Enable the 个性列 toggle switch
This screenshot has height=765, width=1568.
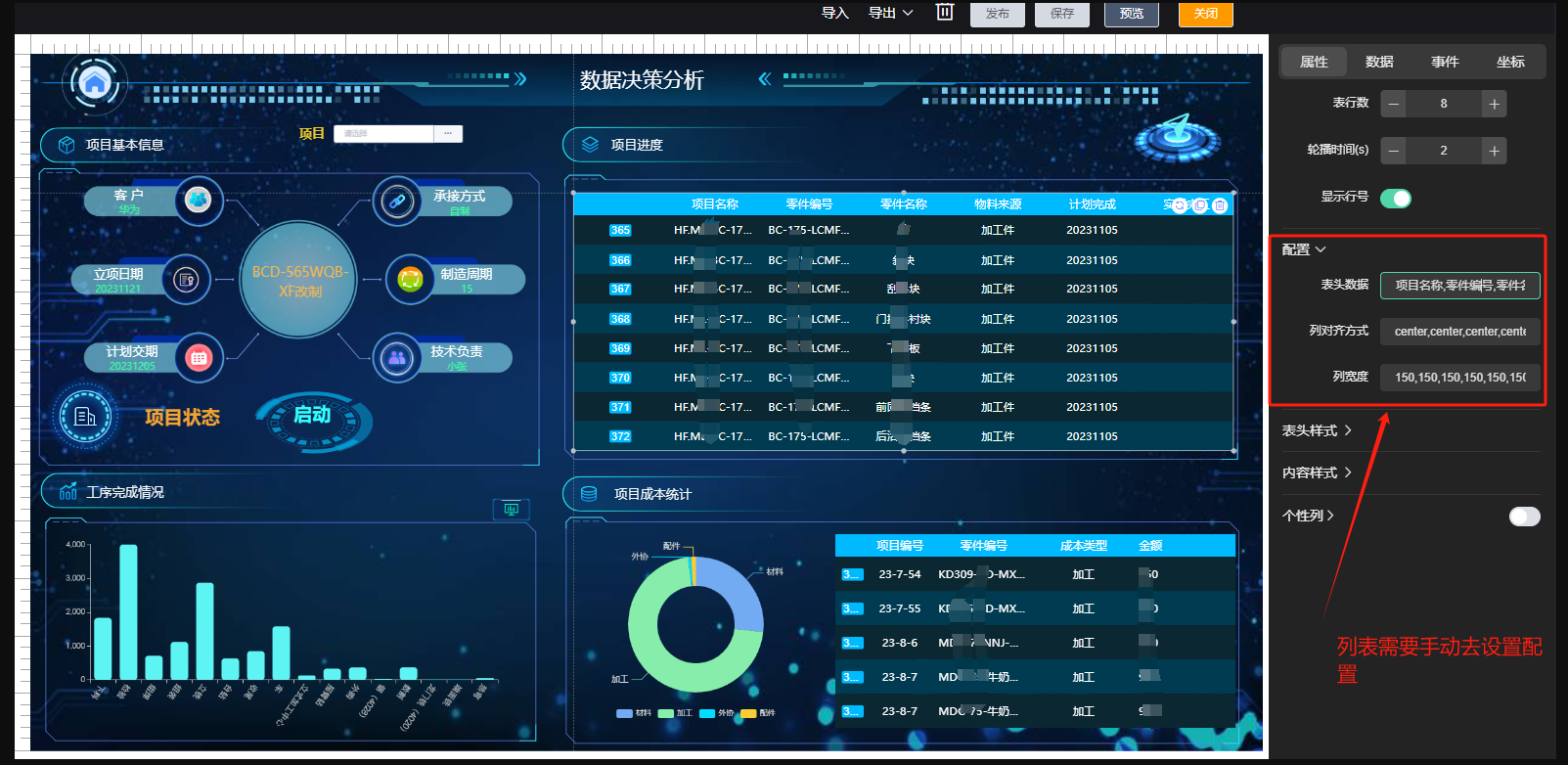pyautogui.click(x=1524, y=517)
